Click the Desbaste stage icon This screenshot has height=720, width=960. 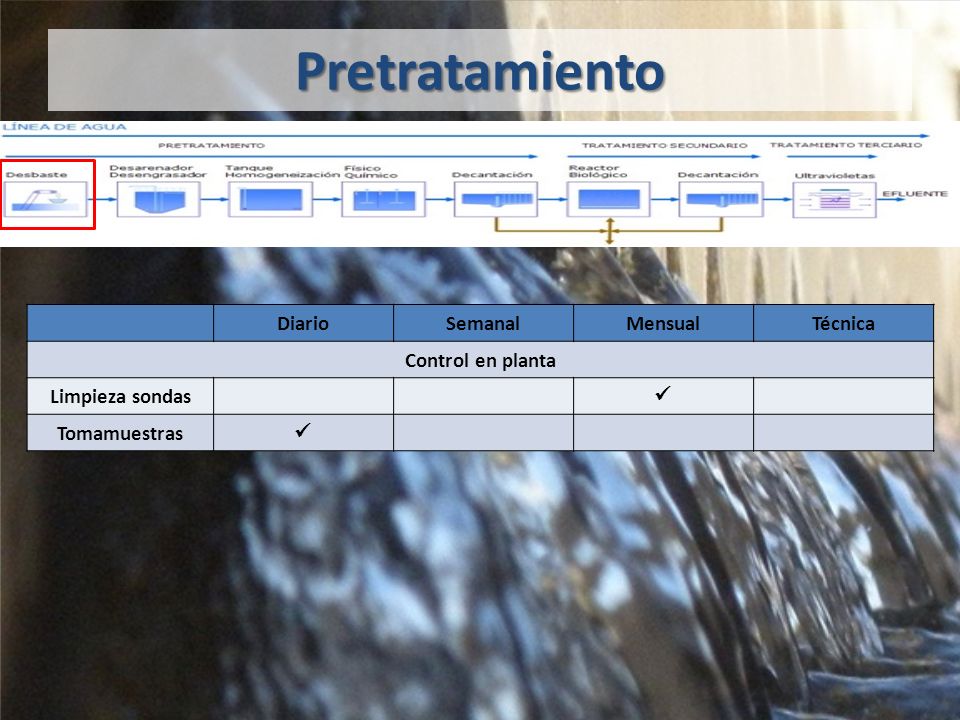(46, 199)
